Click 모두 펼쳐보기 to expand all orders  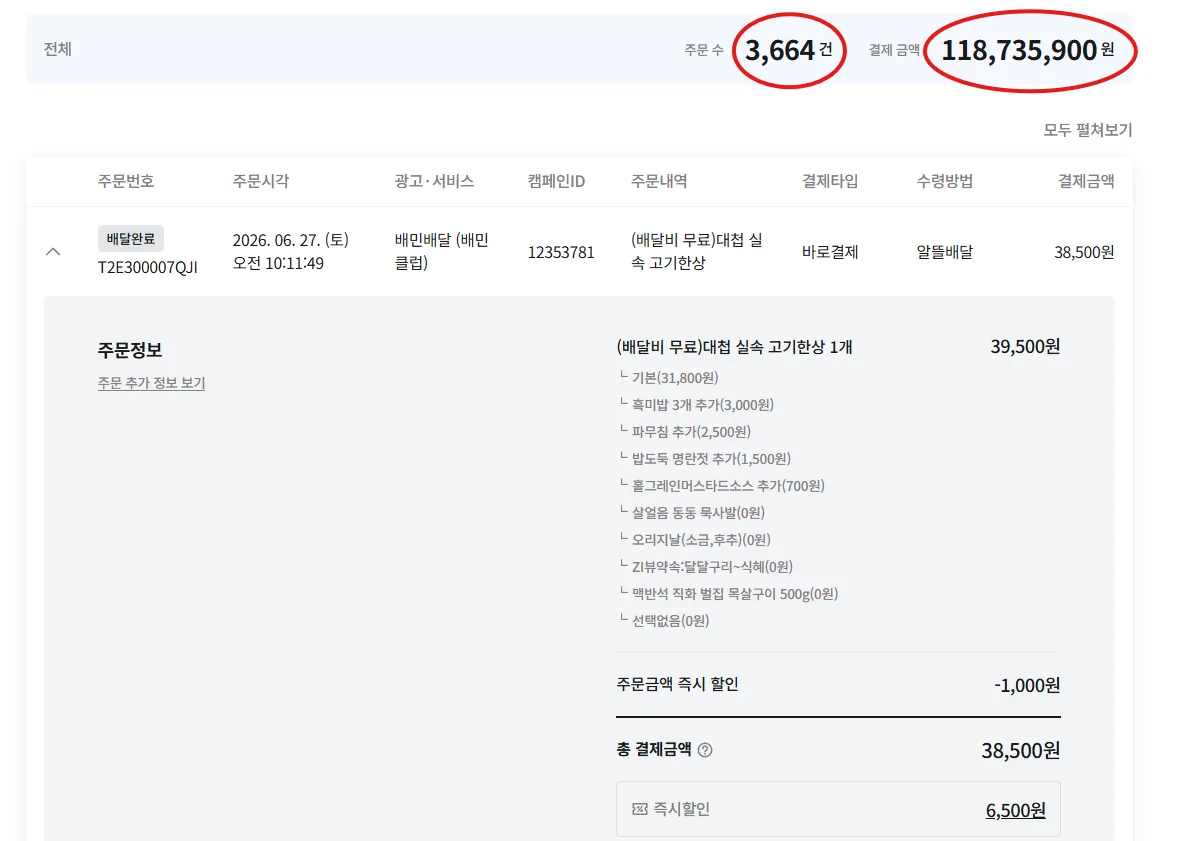pyautogui.click(x=1088, y=130)
